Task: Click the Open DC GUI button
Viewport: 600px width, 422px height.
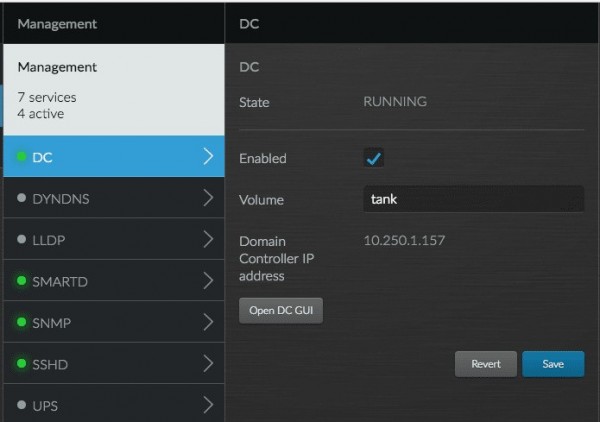Action: point(281,311)
